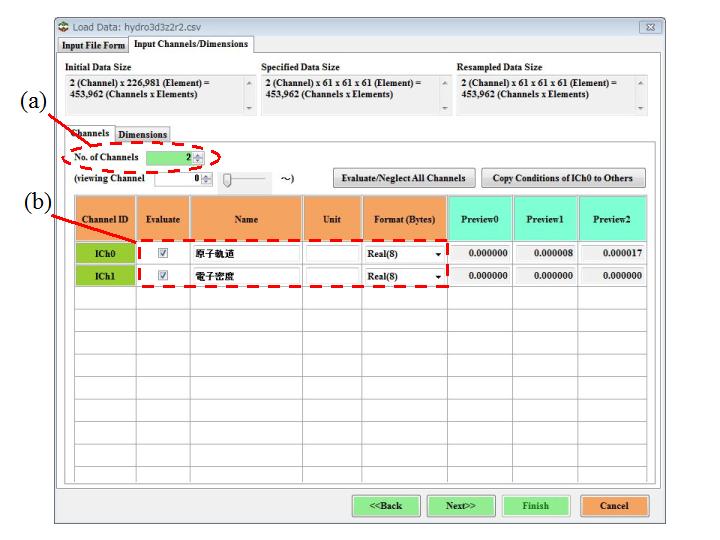Open Format dropdown for ICh1 row

pyautogui.click(x=437, y=276)
